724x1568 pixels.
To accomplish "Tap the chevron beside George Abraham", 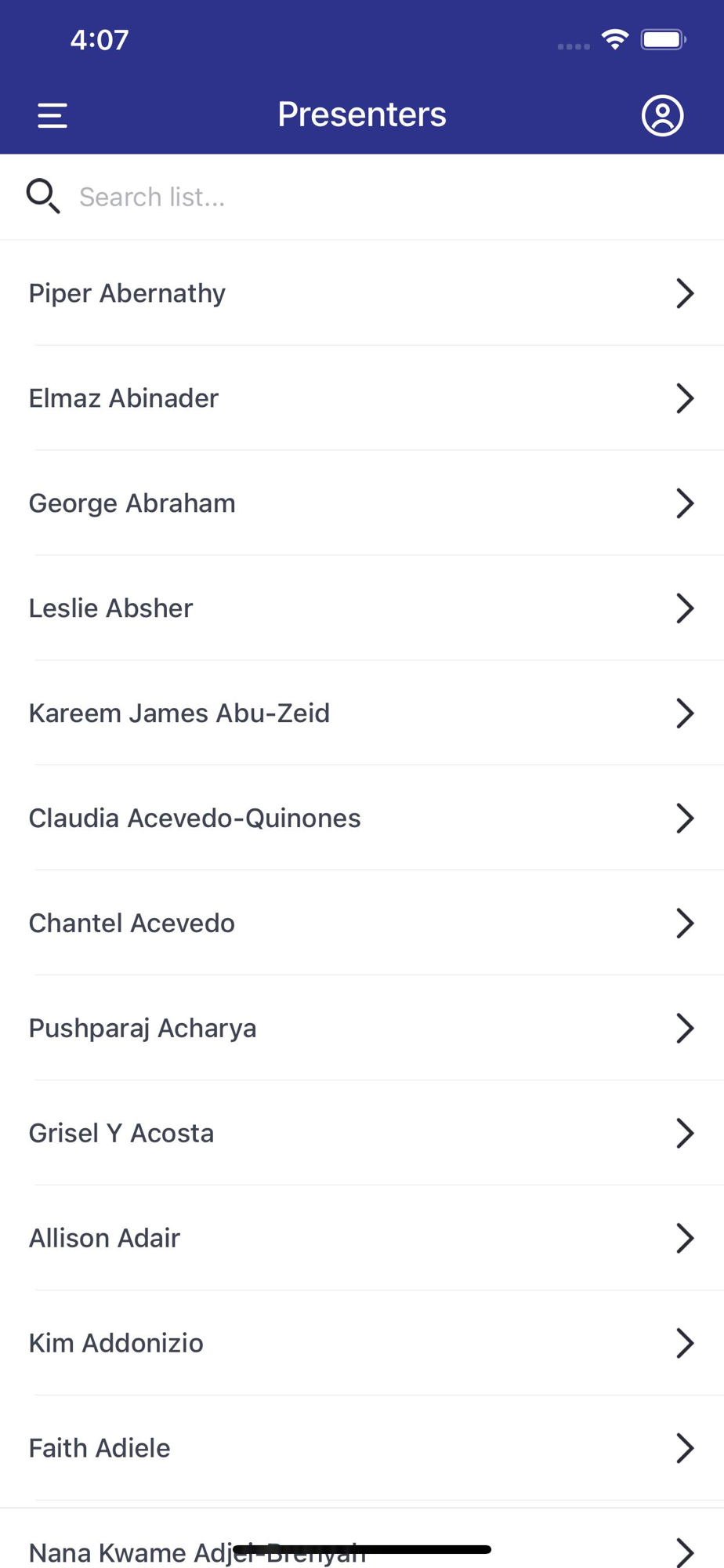I will (685, 503).
